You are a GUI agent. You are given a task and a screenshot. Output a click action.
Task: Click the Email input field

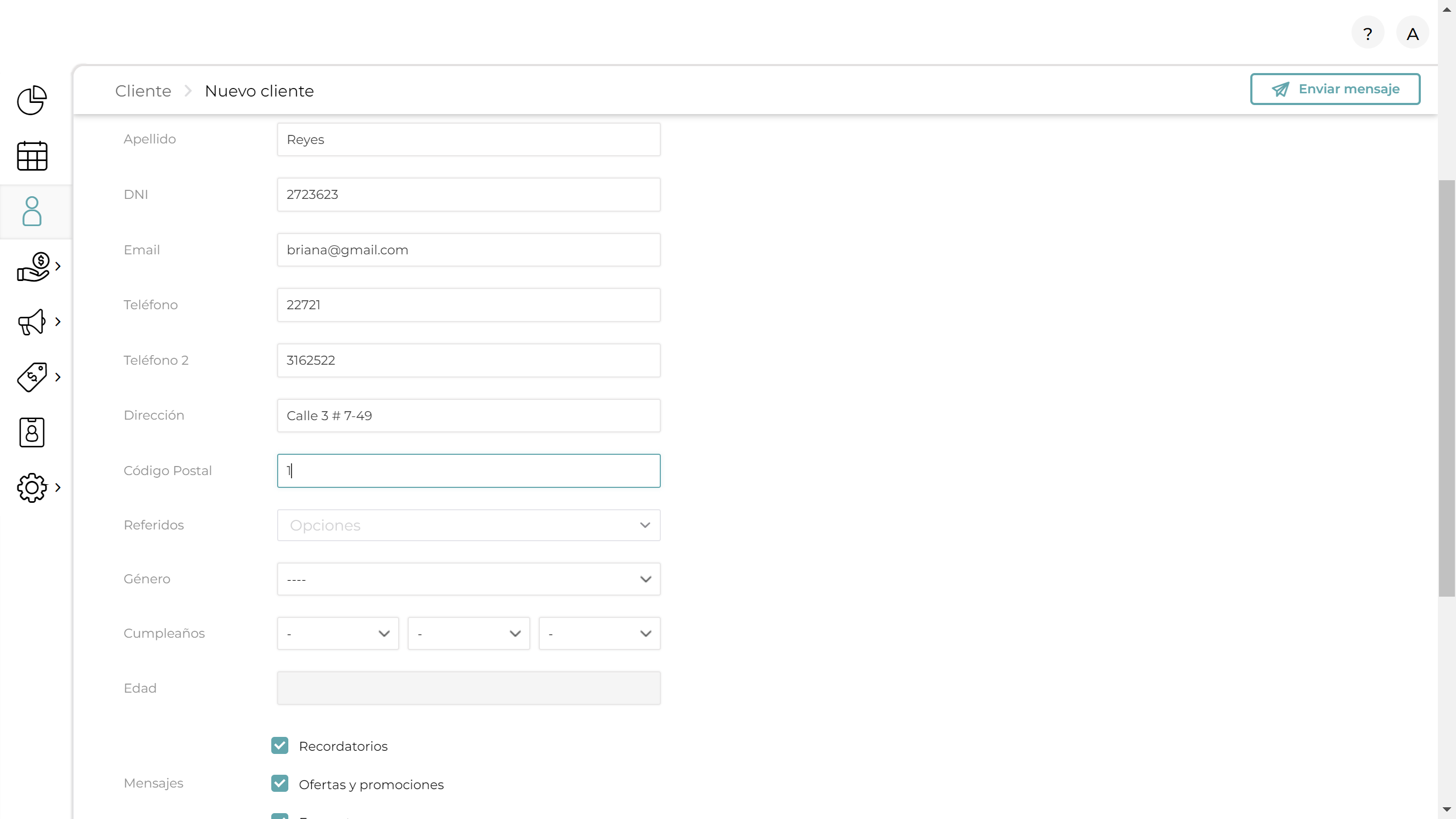point(468,250)
